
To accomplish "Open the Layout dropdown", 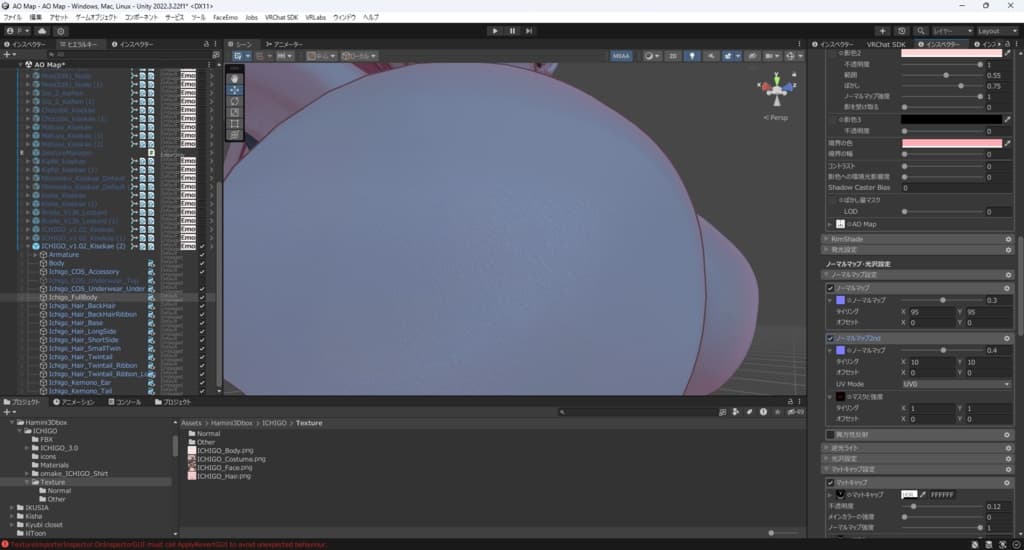I will [x=997, y=31].
